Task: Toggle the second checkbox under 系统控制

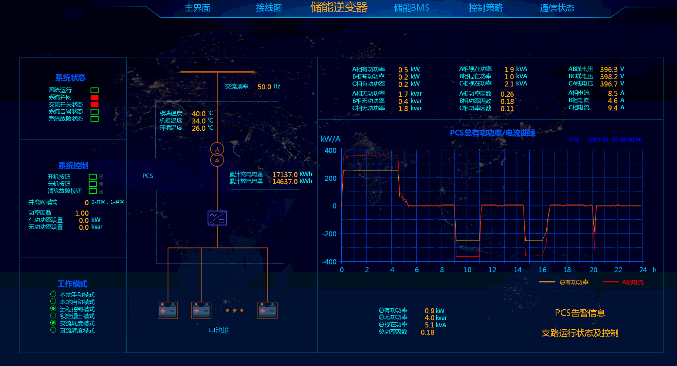Action: 93,183
